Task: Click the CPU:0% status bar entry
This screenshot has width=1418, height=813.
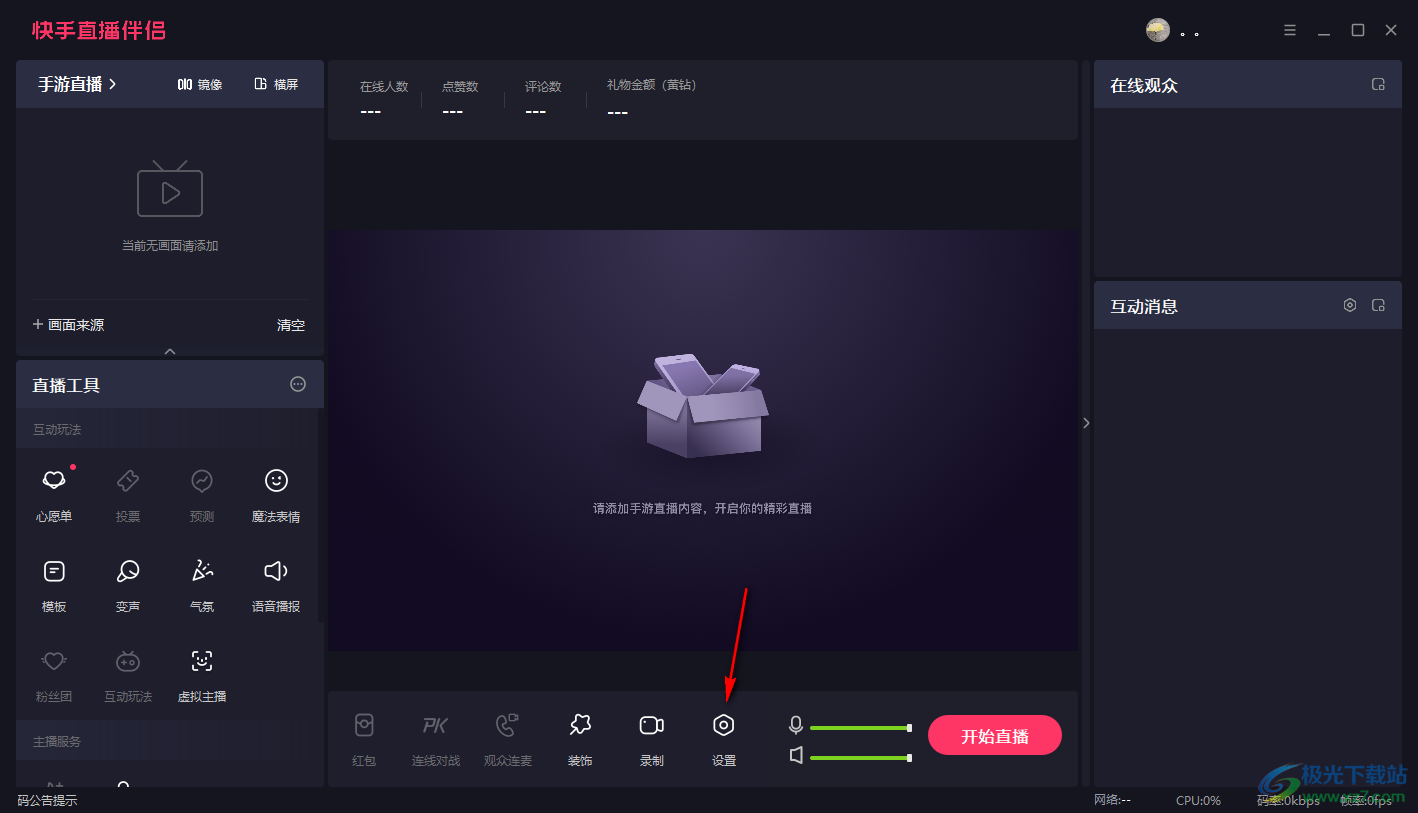Action: pos(1198,800)
